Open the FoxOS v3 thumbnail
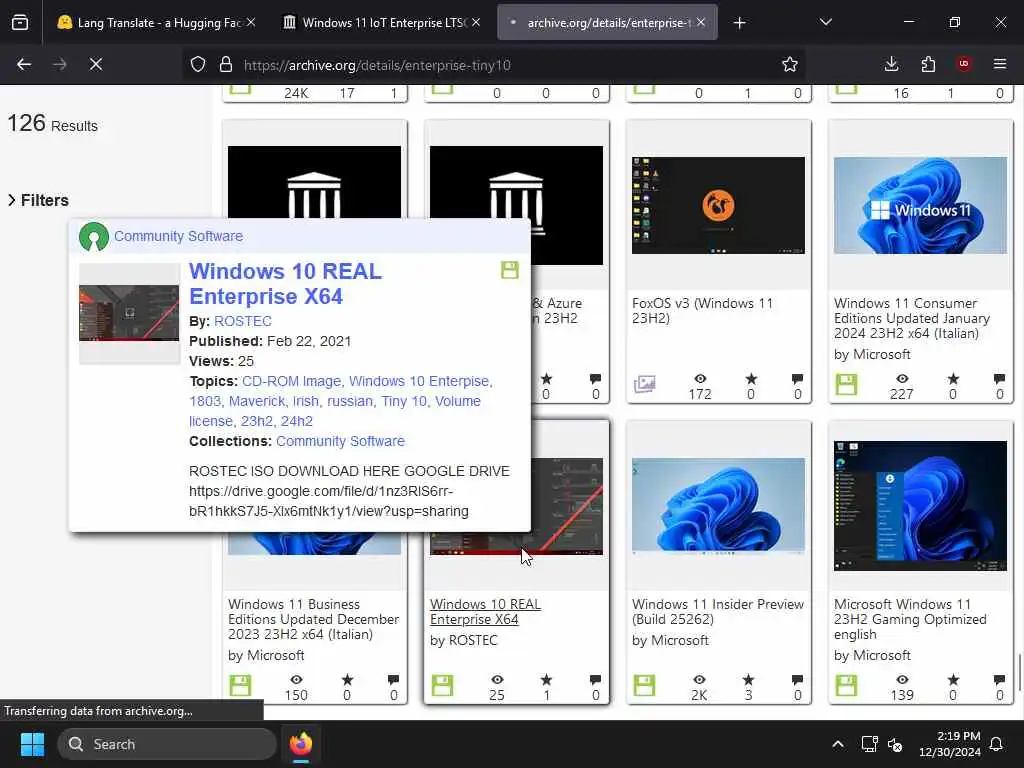 pyautogui.click(x=718, y=205)
